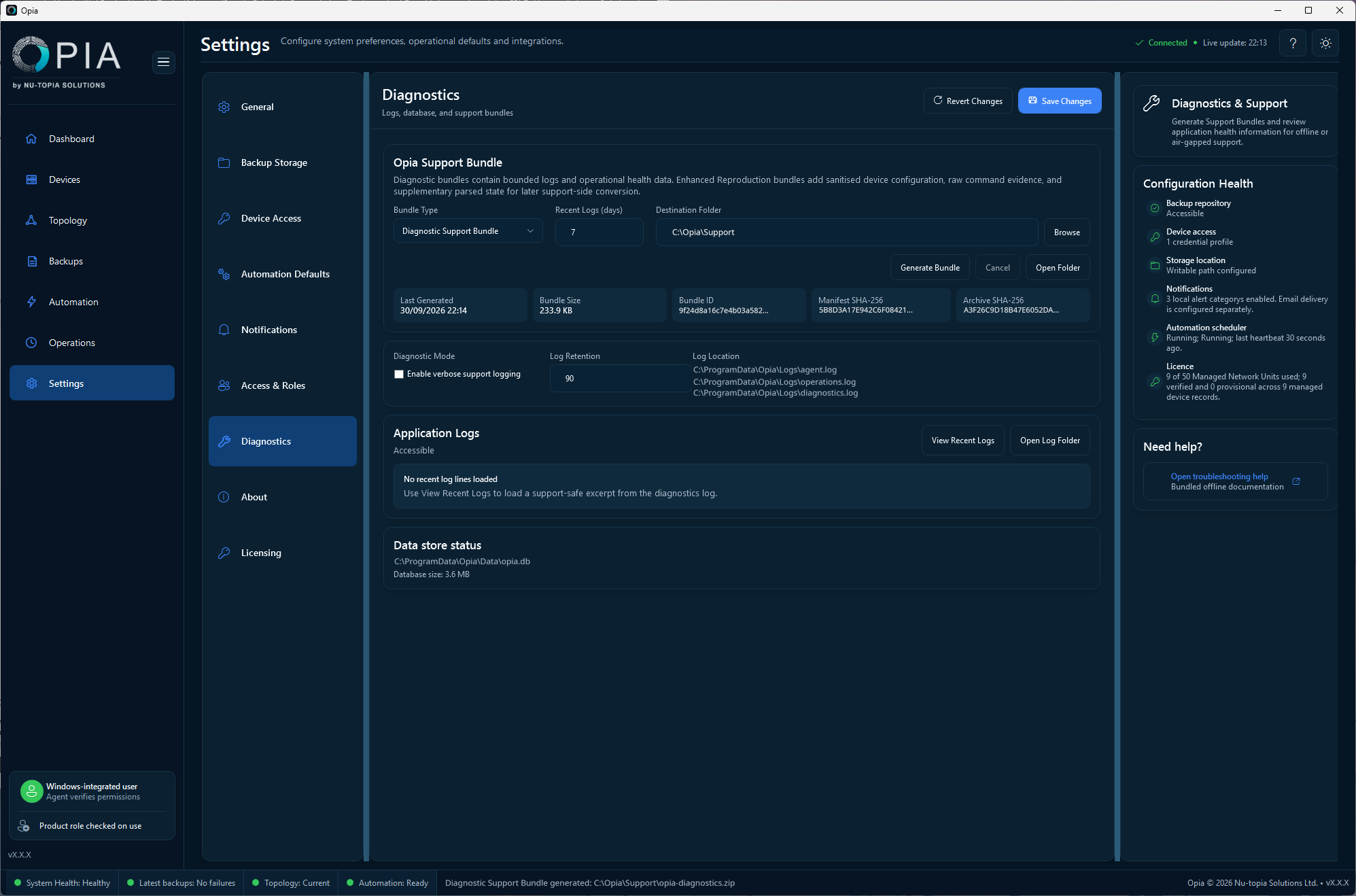Click the Automation: Ready status entry
This screenshot has height=896, width=1356.
[387, 882]
